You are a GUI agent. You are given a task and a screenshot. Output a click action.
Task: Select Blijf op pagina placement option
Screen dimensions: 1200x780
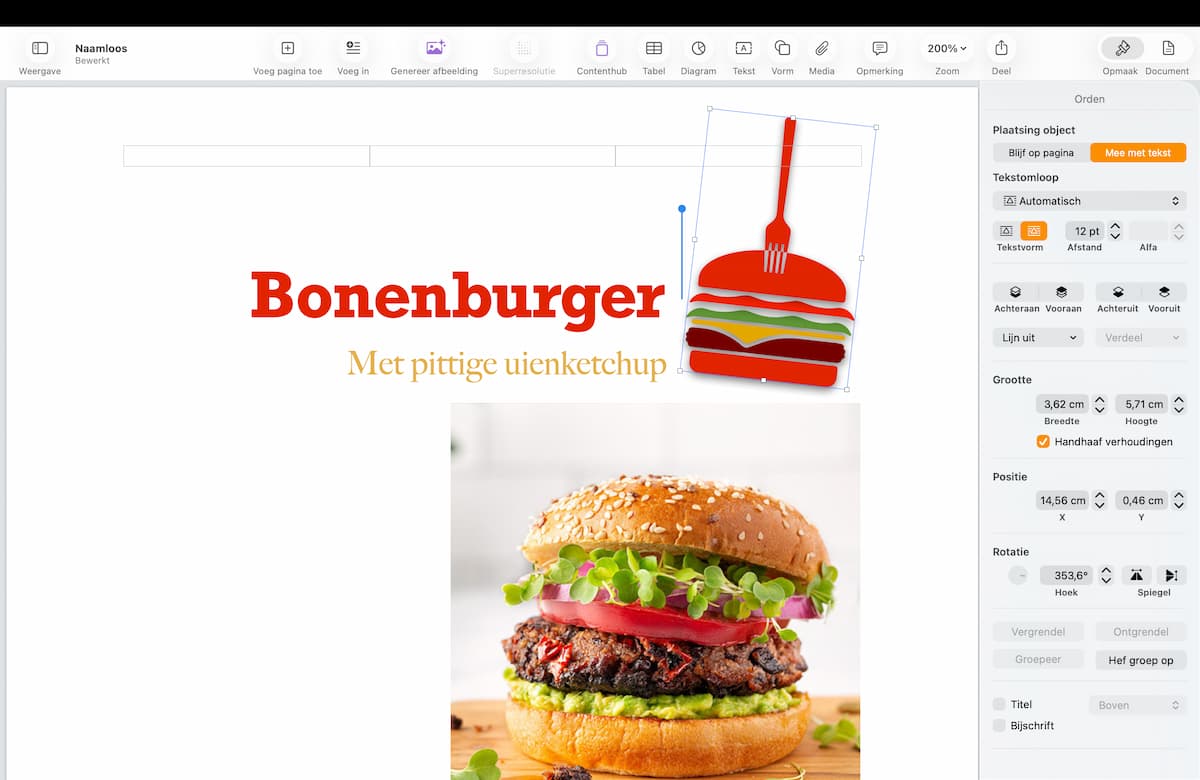[x=1041, y=153]
